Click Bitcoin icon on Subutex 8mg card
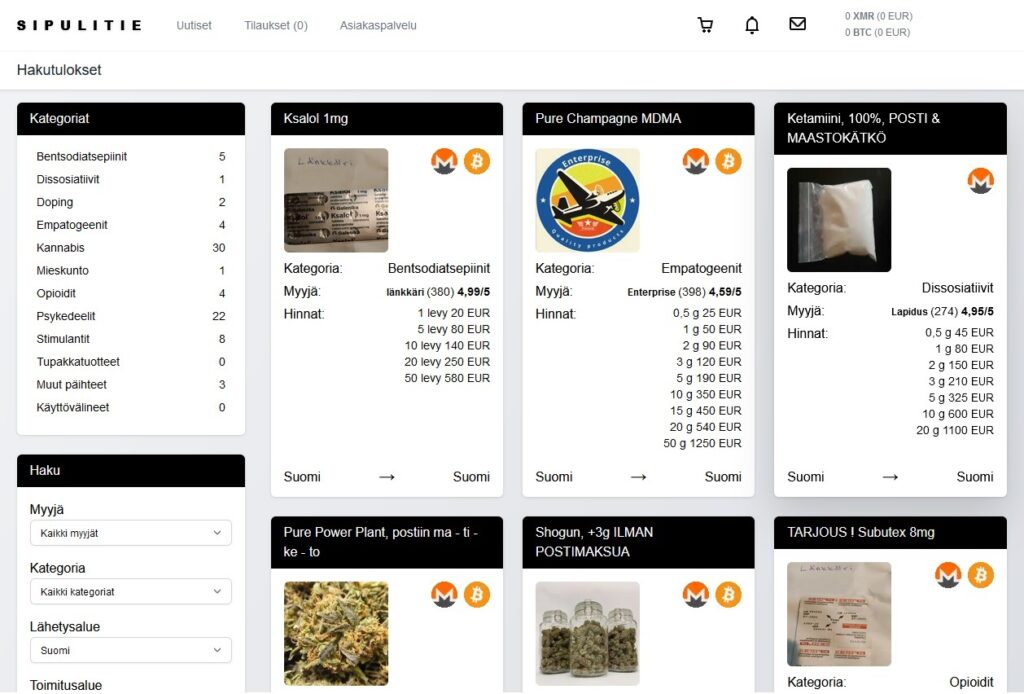Screen dimensions: 1024x694 click(x=980, y=575)
